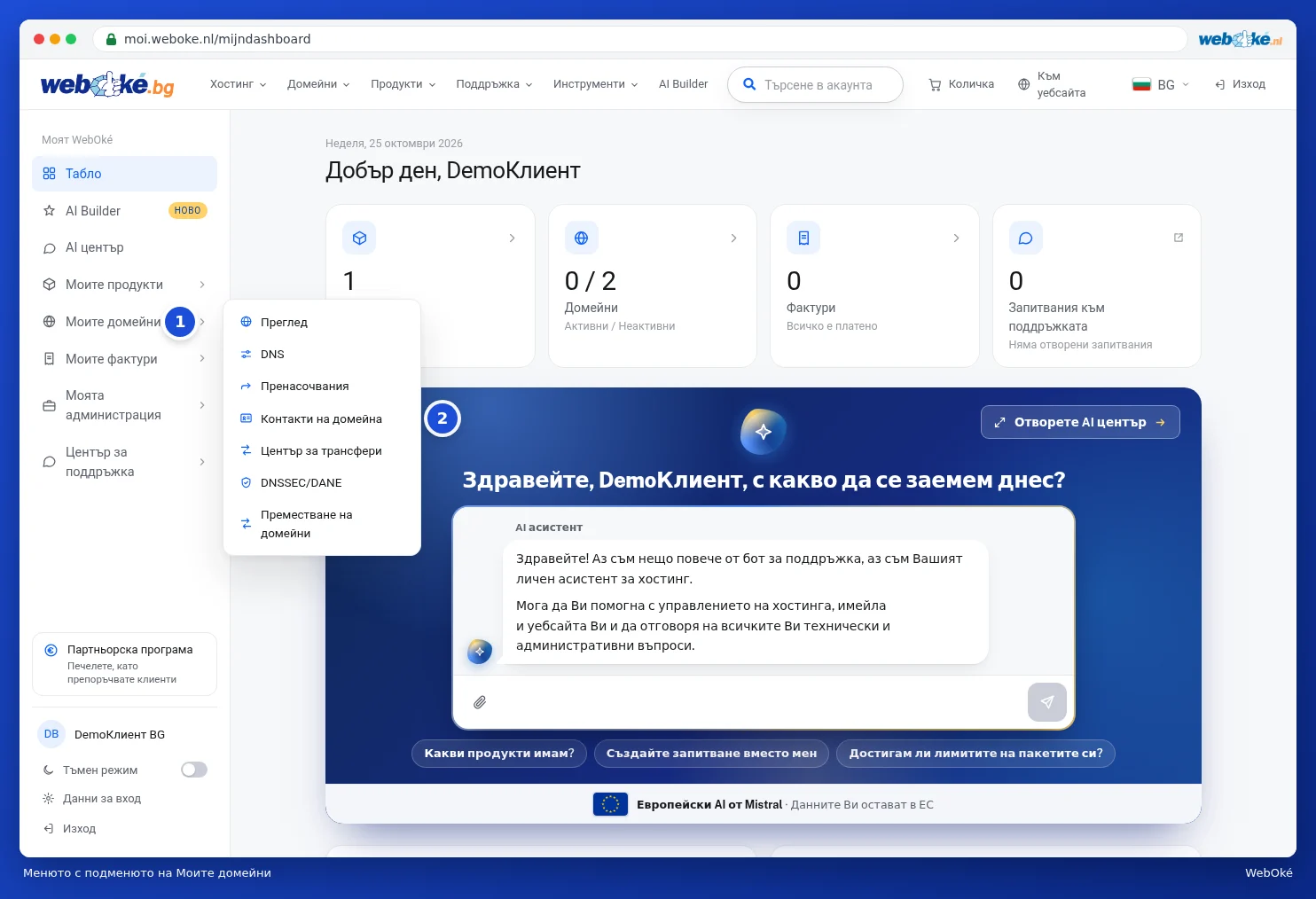Click the Bulgarian flag icon

(x=1141, y=85)
